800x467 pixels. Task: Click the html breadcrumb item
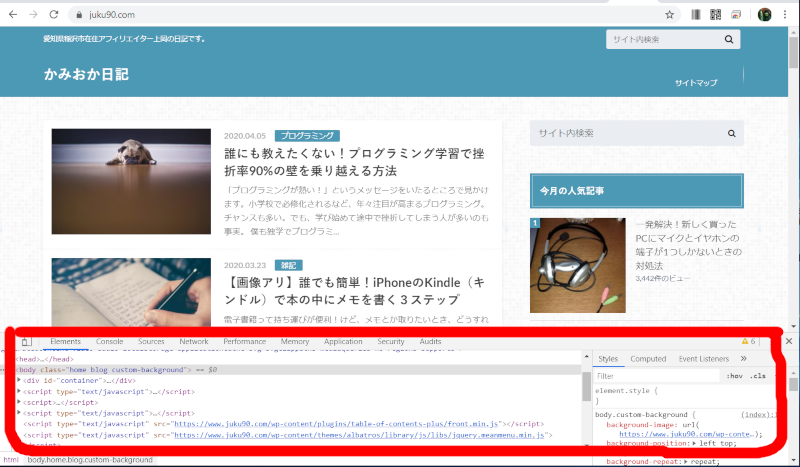point(11,460)
